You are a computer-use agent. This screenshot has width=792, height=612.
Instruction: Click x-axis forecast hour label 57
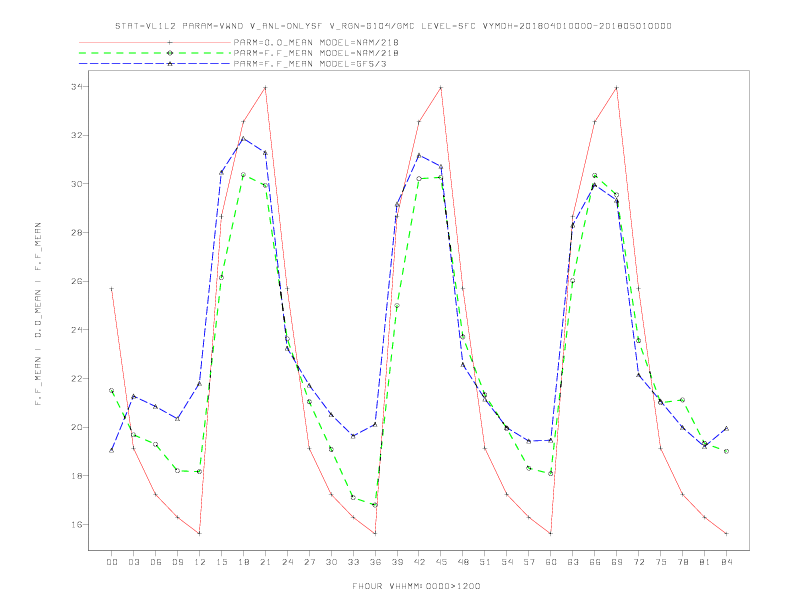coord(529,562)
